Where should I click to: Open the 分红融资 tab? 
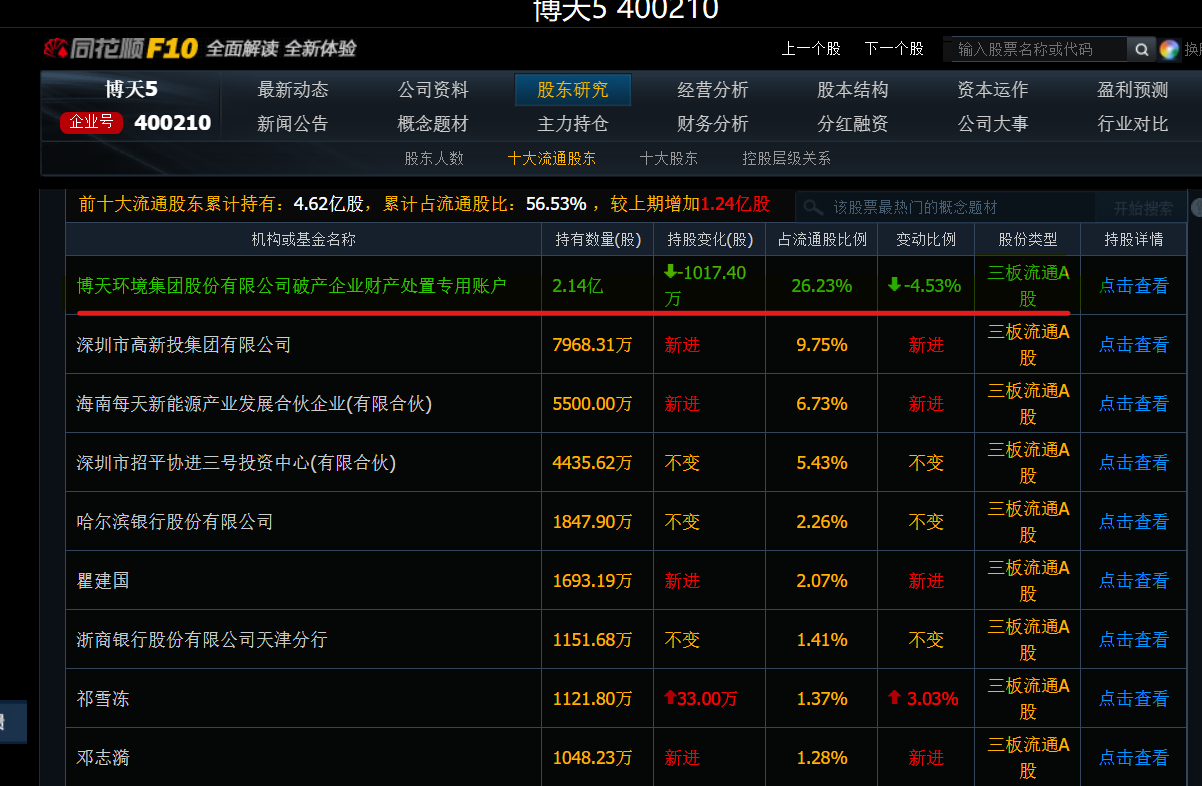click(x=853, y=124)
